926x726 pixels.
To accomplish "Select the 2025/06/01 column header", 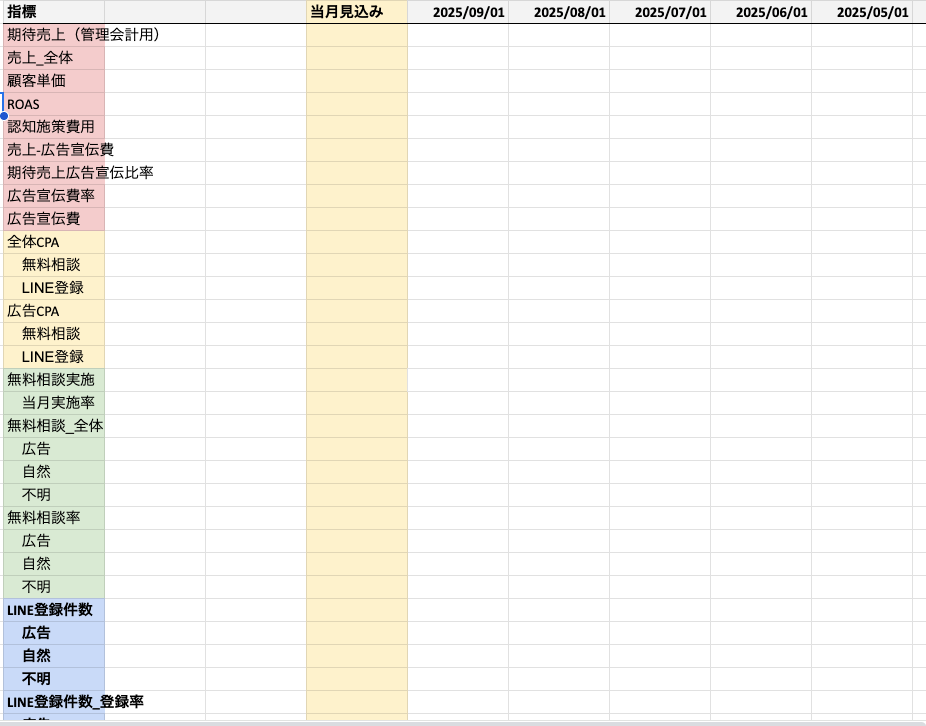I will [761, 12].
